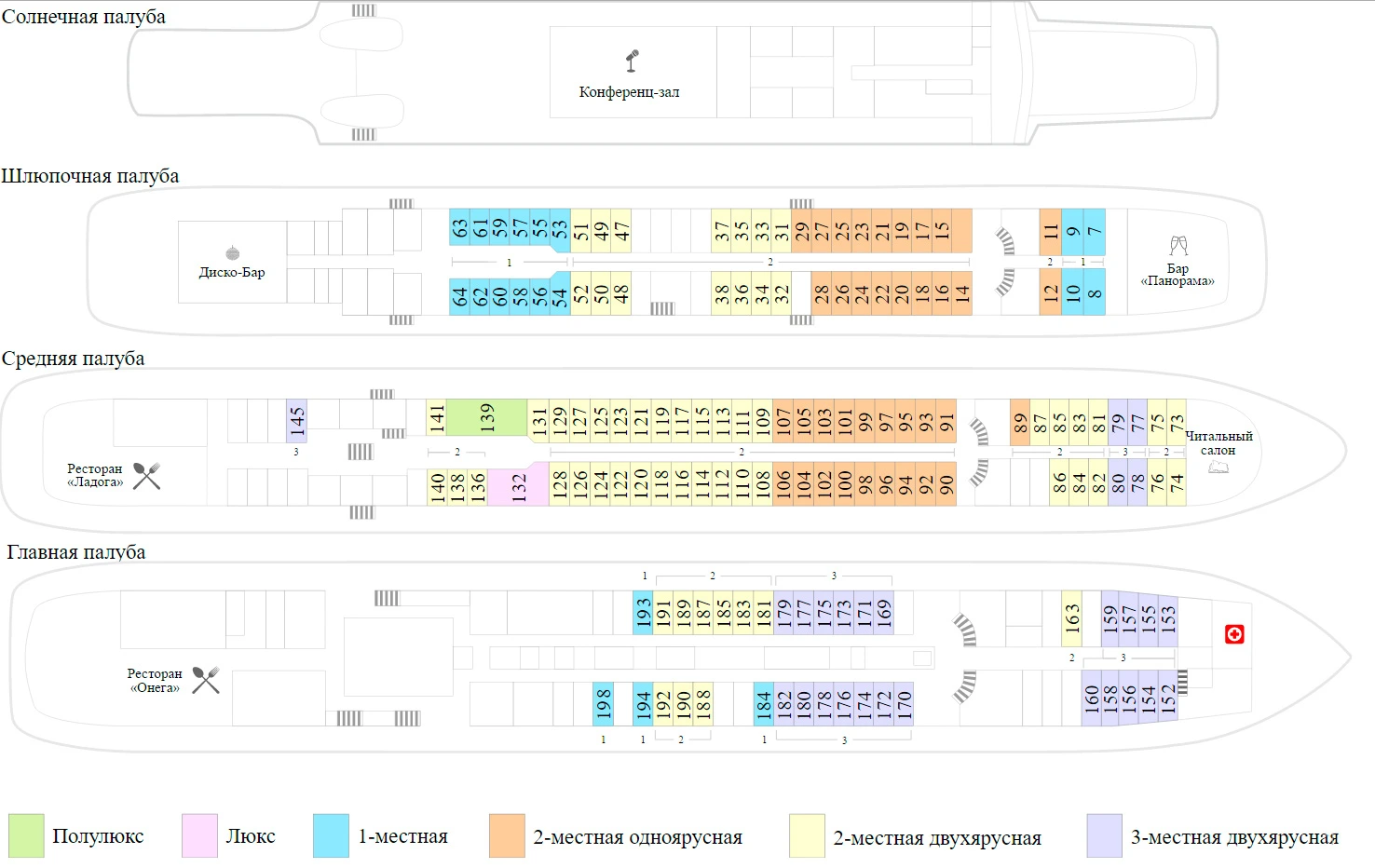Click the Бар «Панорама» label
The width and height of the screenshot is (1375, 868).
[1178, 275]
